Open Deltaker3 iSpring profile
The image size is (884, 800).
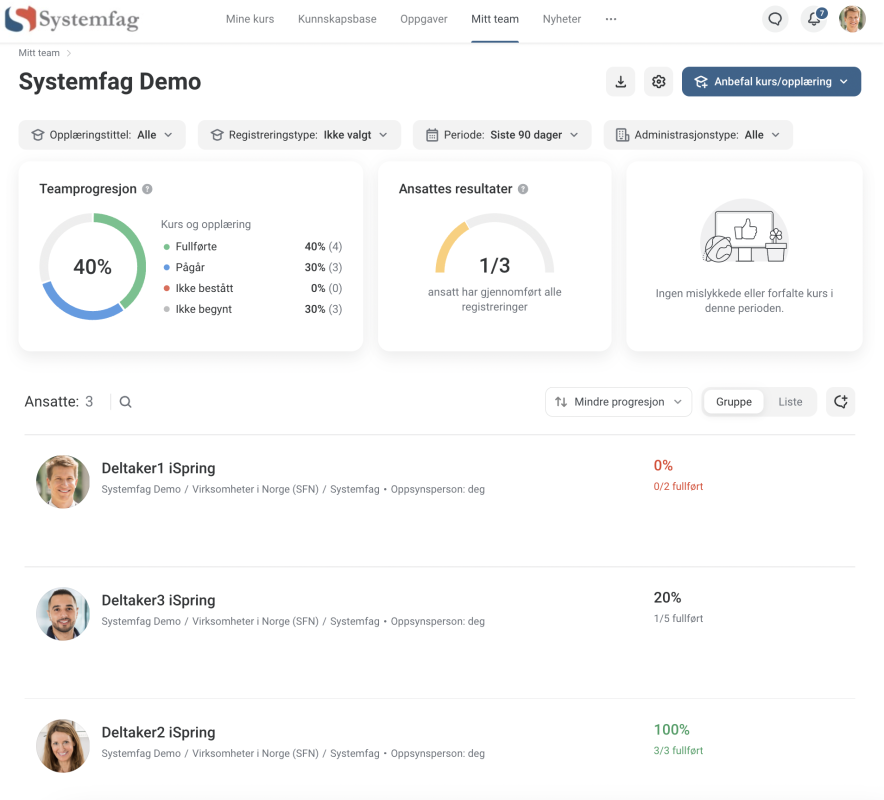click(158, 600)
